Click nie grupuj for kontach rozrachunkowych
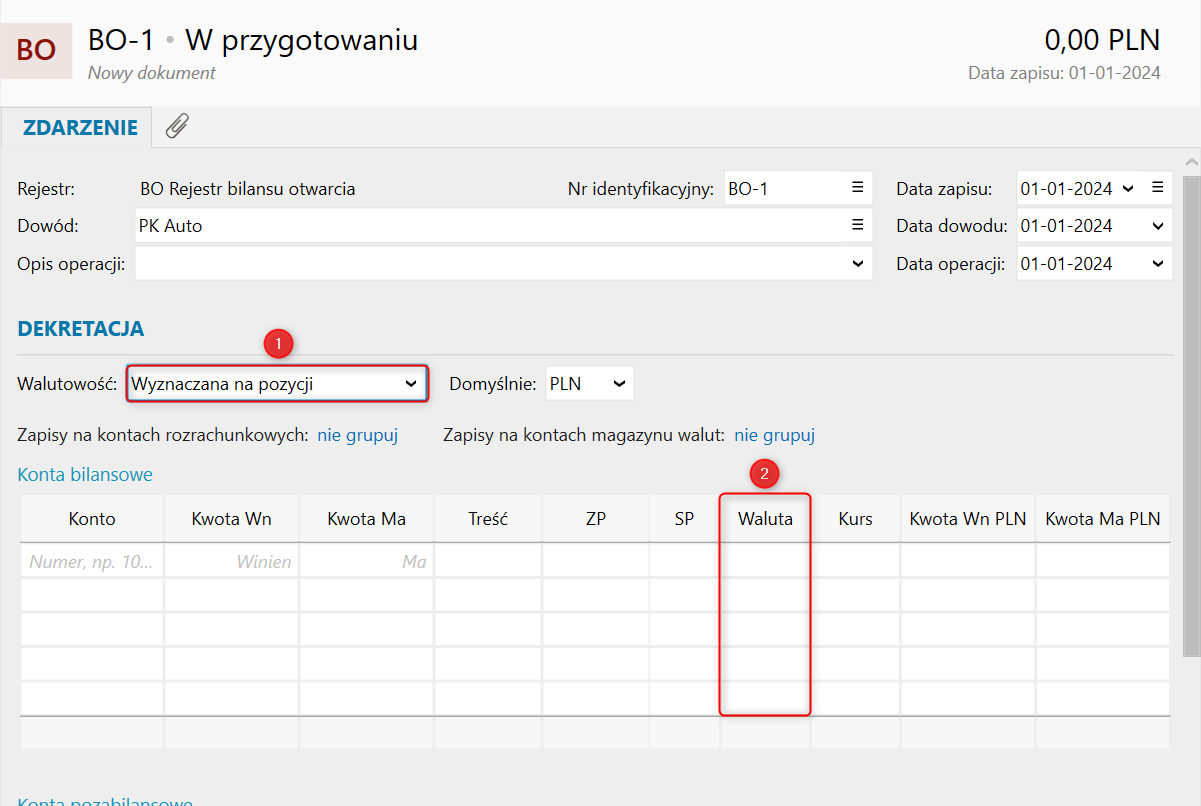Screen dimensions: 1201x806 click(x=358, y=435)
